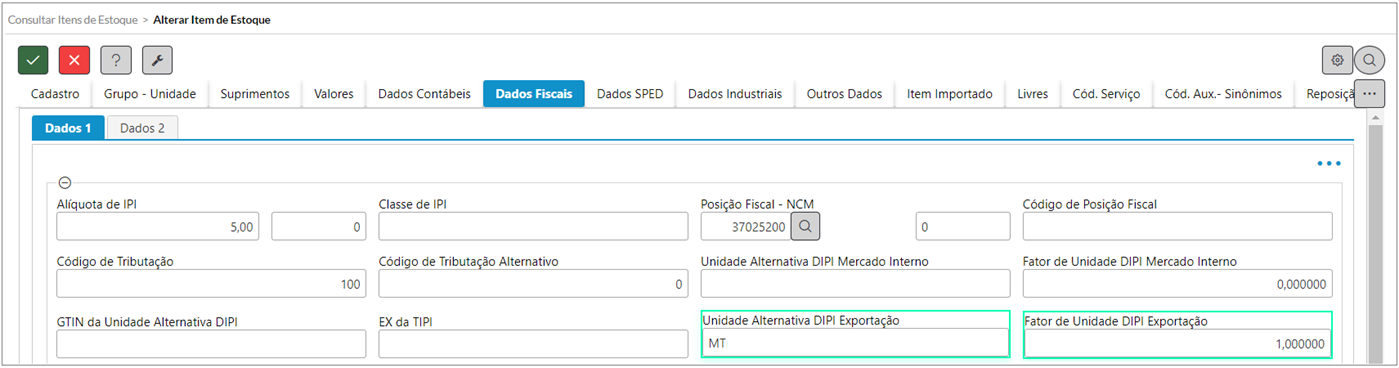Confirm changes with the green checkmark button
The height and width of the screenshot is (368, 1399).
pyautogui.click(x=33, y=60)
